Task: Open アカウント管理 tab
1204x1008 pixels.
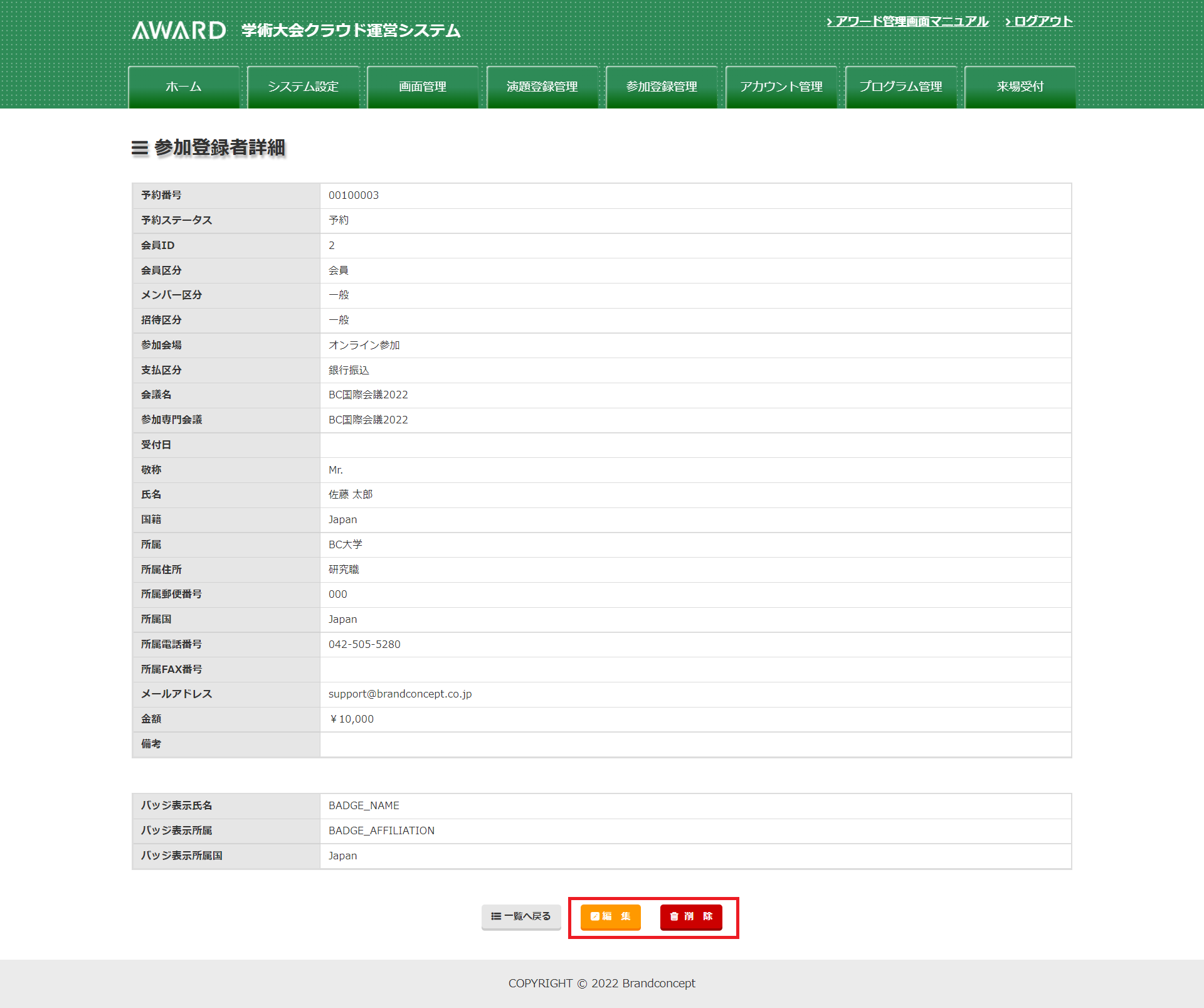Action: [781, 87]
